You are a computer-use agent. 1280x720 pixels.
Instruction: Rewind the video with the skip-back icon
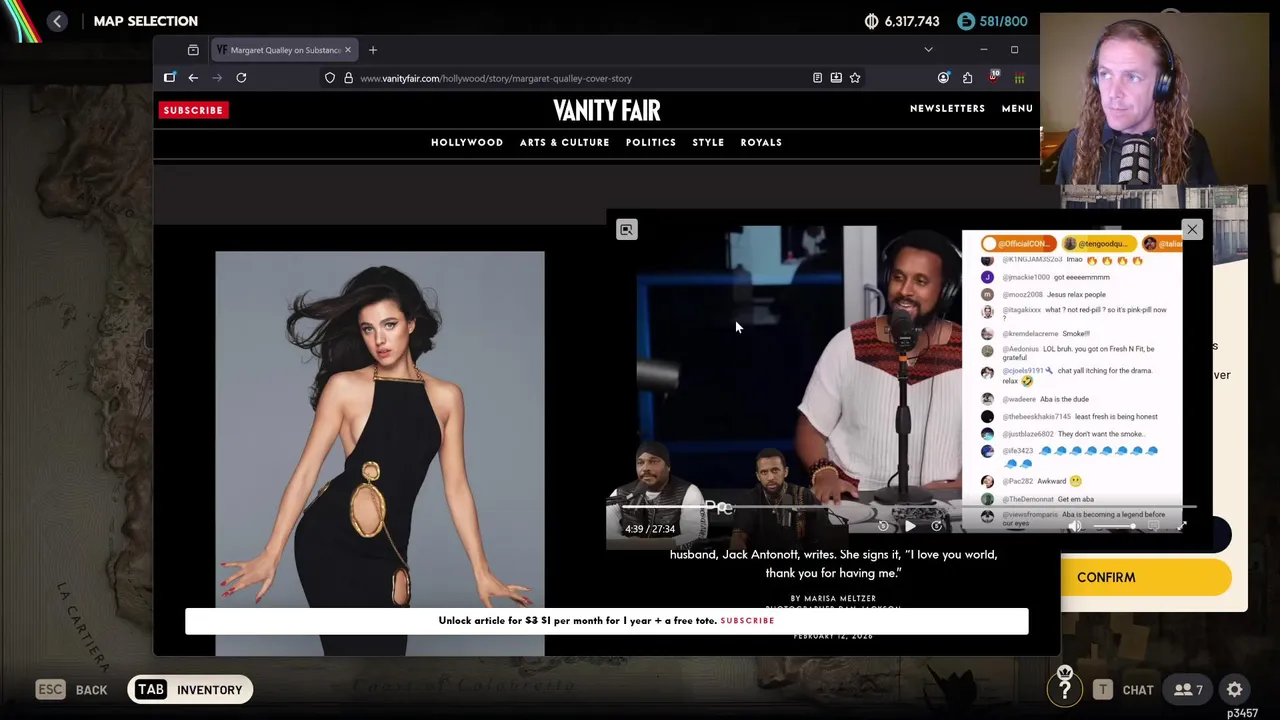(883, 526)
